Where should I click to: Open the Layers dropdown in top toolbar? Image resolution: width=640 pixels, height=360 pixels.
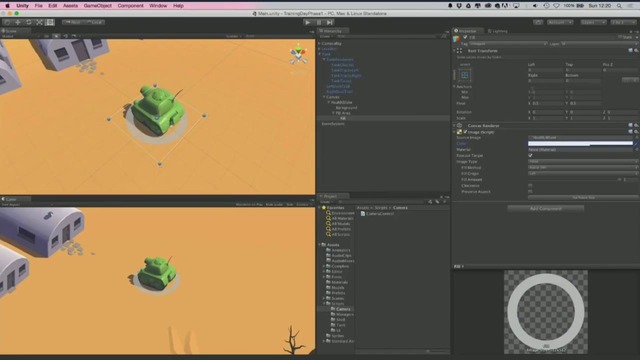pos(593,22)
